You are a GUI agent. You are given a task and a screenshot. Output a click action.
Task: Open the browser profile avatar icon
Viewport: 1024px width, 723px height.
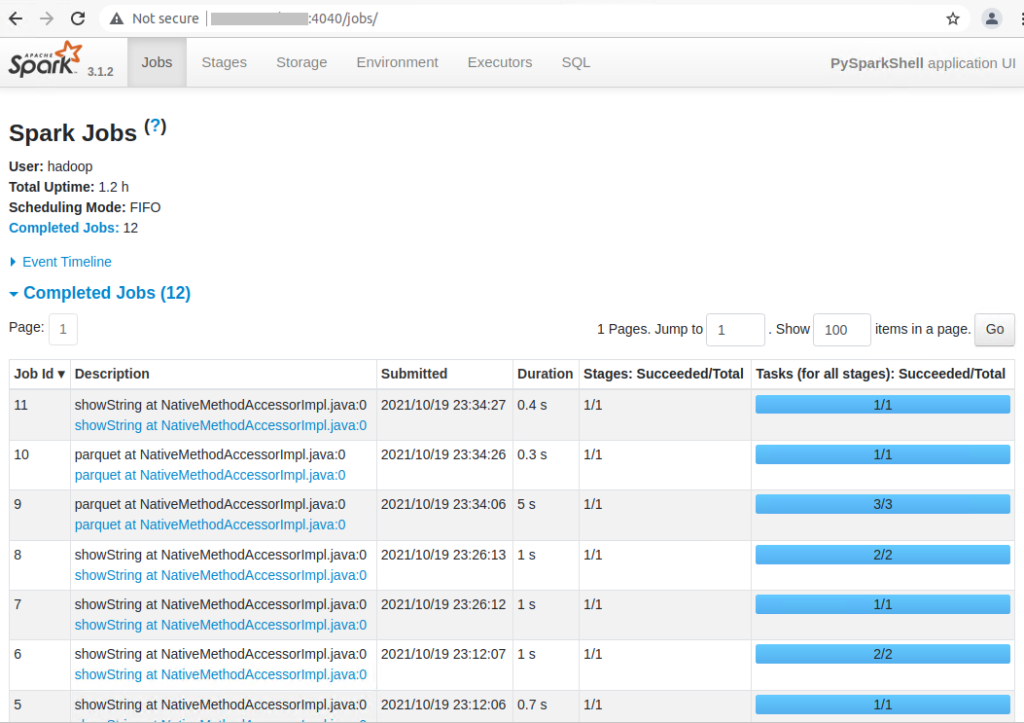click(x=991, y=18)
